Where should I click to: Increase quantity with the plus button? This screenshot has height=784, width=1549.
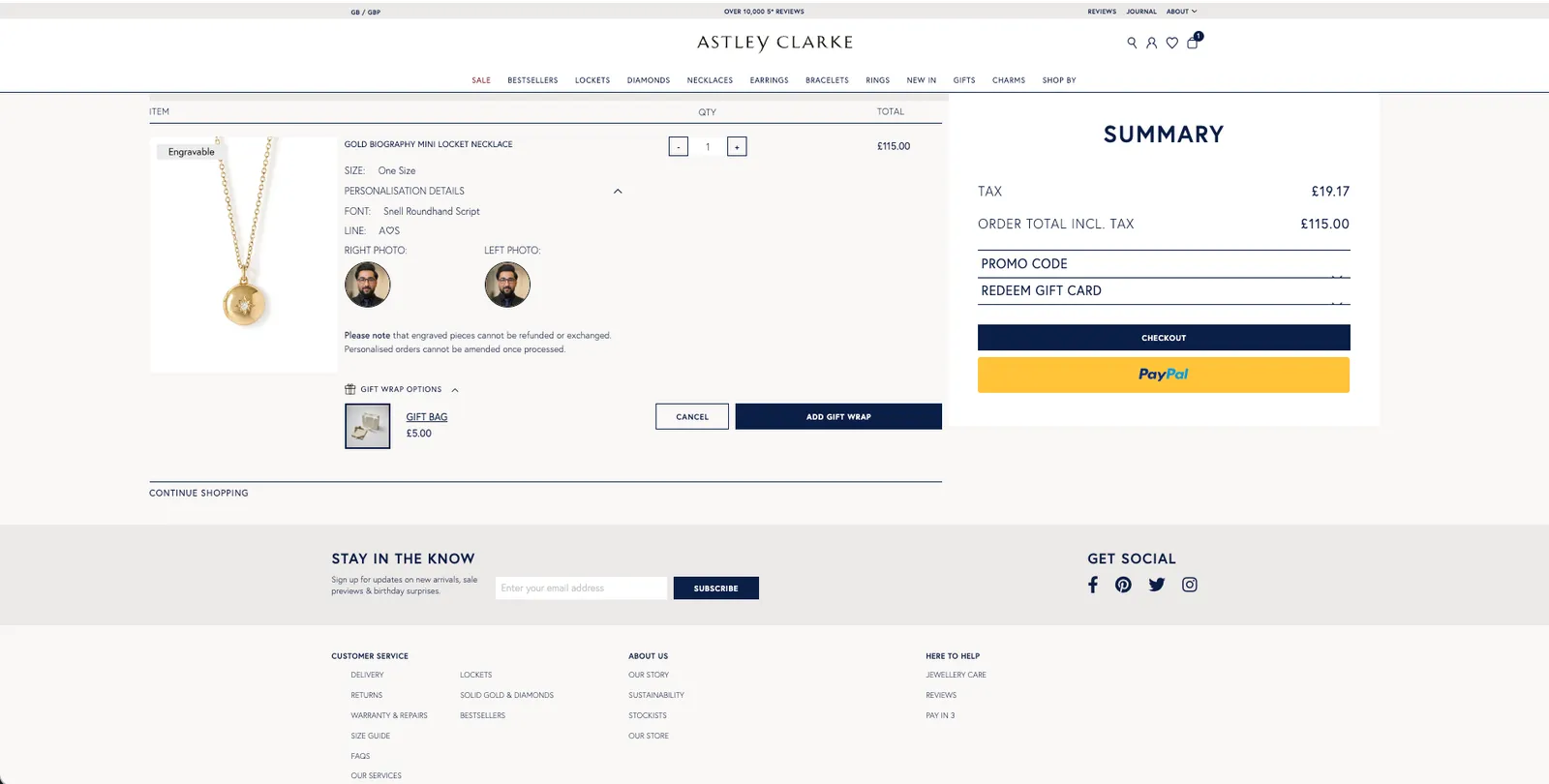737,147
